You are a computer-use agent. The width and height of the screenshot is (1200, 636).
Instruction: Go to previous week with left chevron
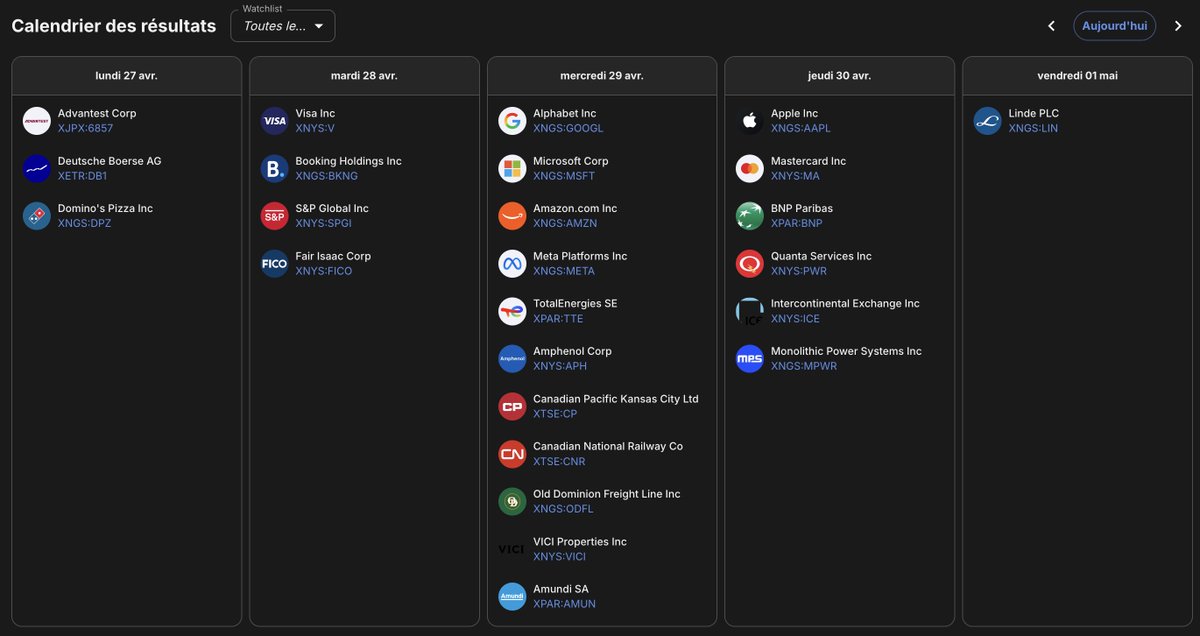[x=1051, y=26]
